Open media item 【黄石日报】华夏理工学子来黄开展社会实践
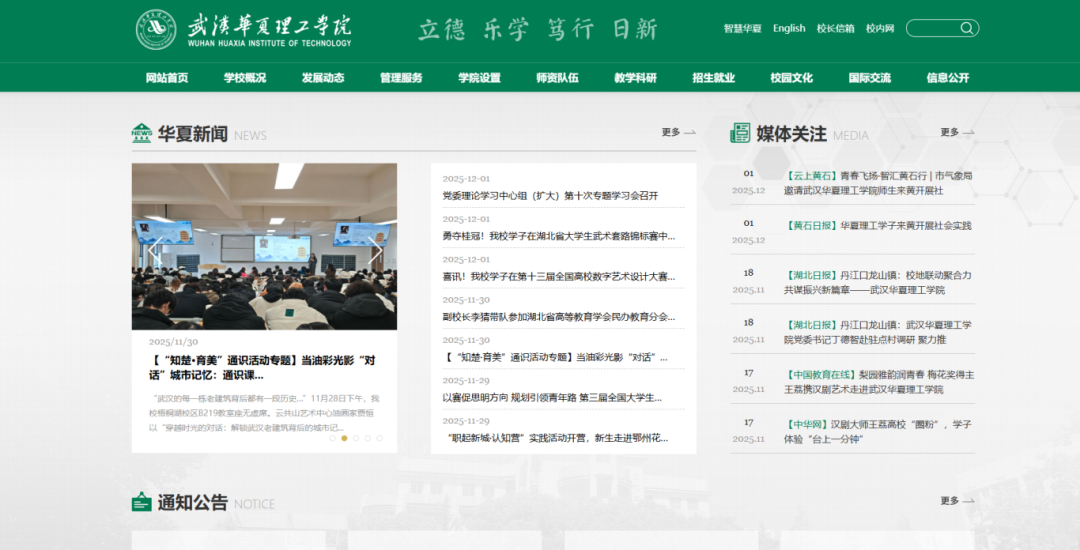The image size is (1080, 550). (878, 226)
